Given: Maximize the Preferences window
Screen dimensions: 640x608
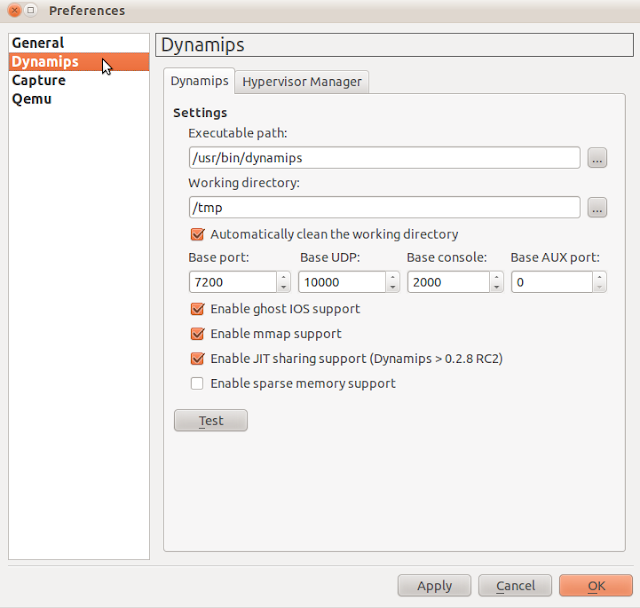Looking at the screenshot, I should click(x=31, y=10).
